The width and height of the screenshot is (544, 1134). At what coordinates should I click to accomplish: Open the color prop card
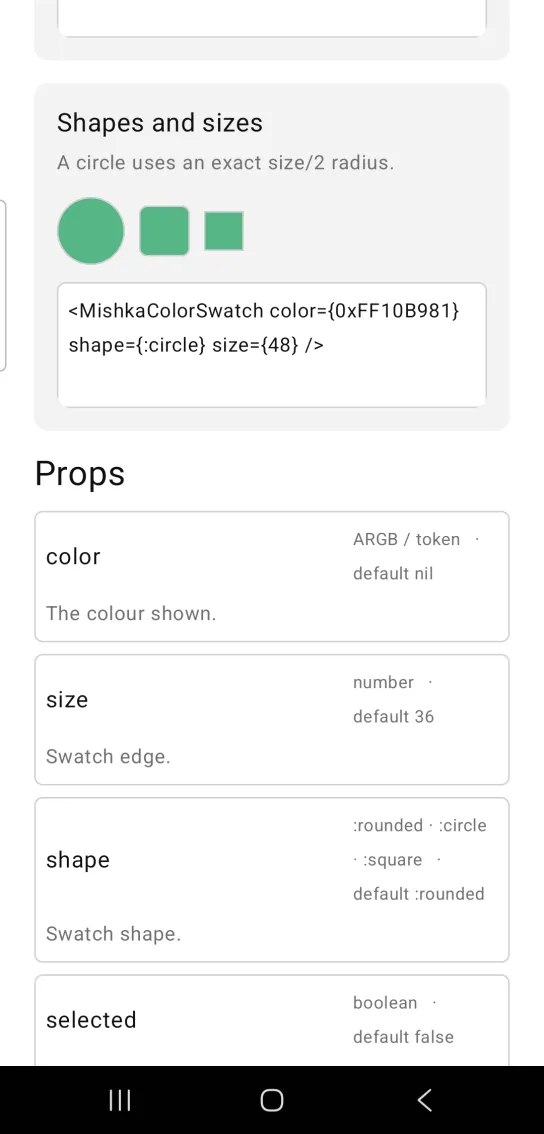[272, 576]
